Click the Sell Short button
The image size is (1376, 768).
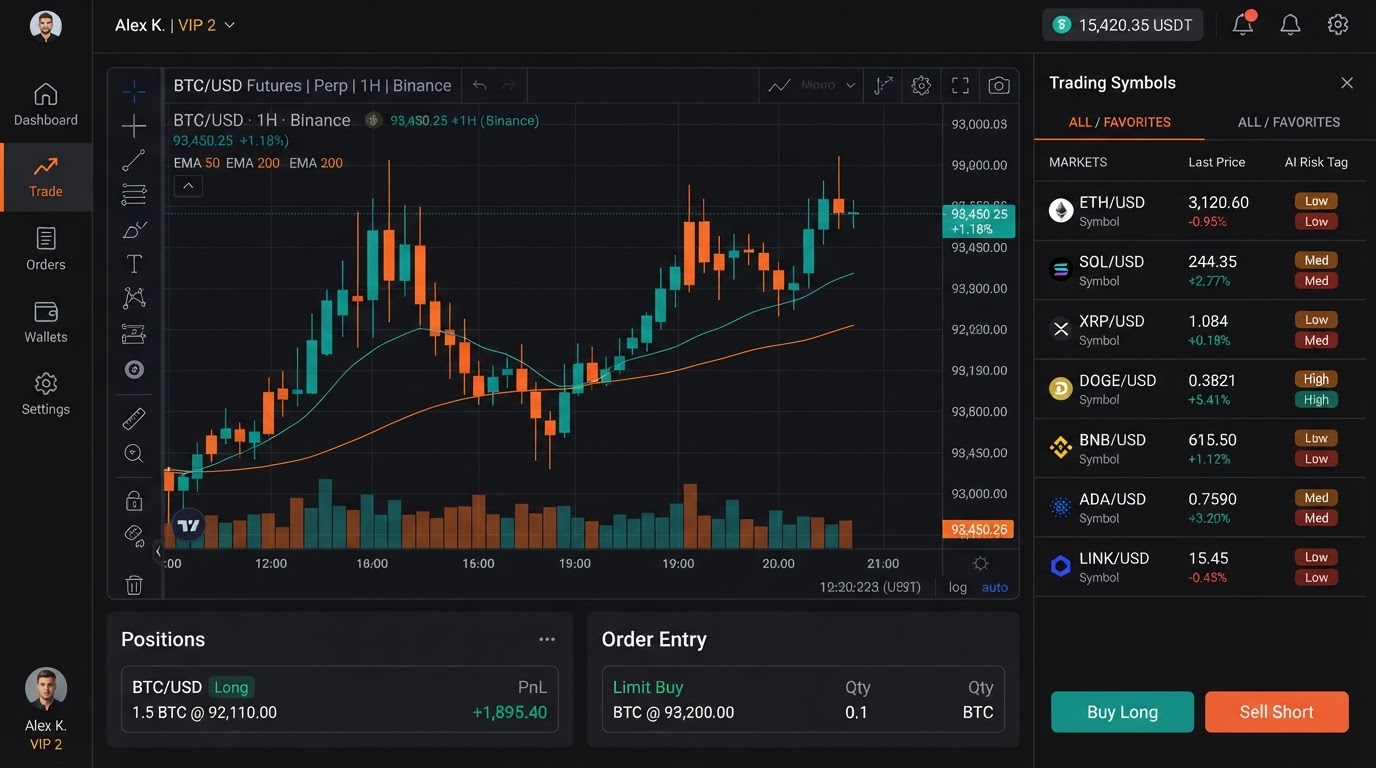click(x=1277, y=712)
